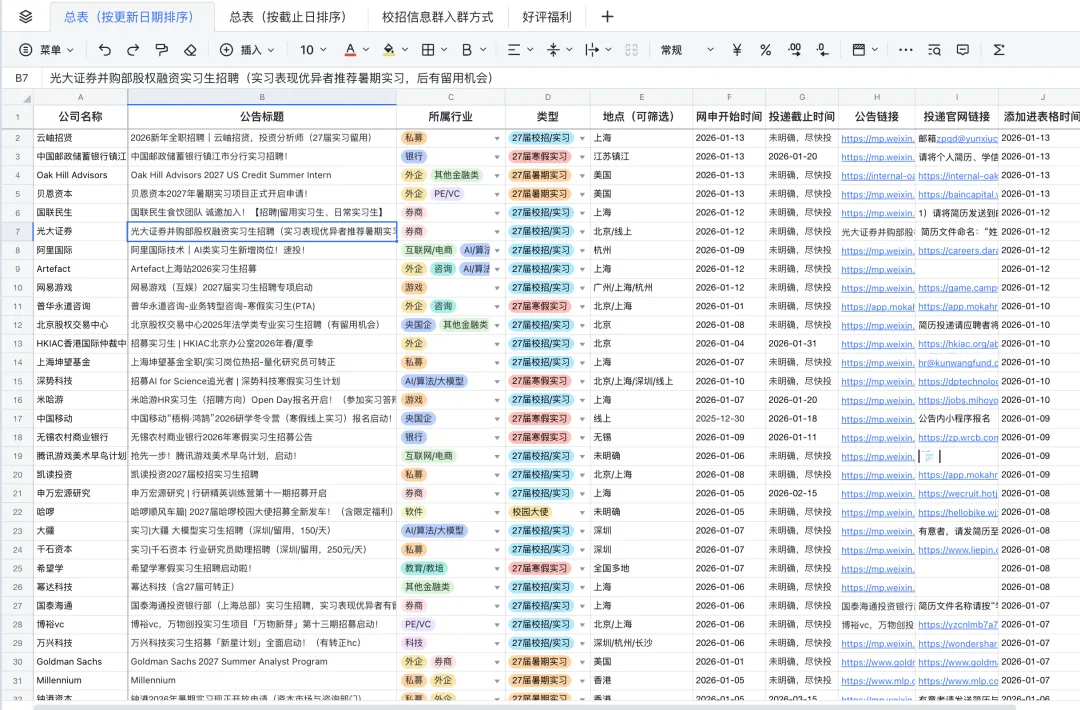1080x710 pixels.
Task: Click the B7 cell name box
Action: click(22, 78)
